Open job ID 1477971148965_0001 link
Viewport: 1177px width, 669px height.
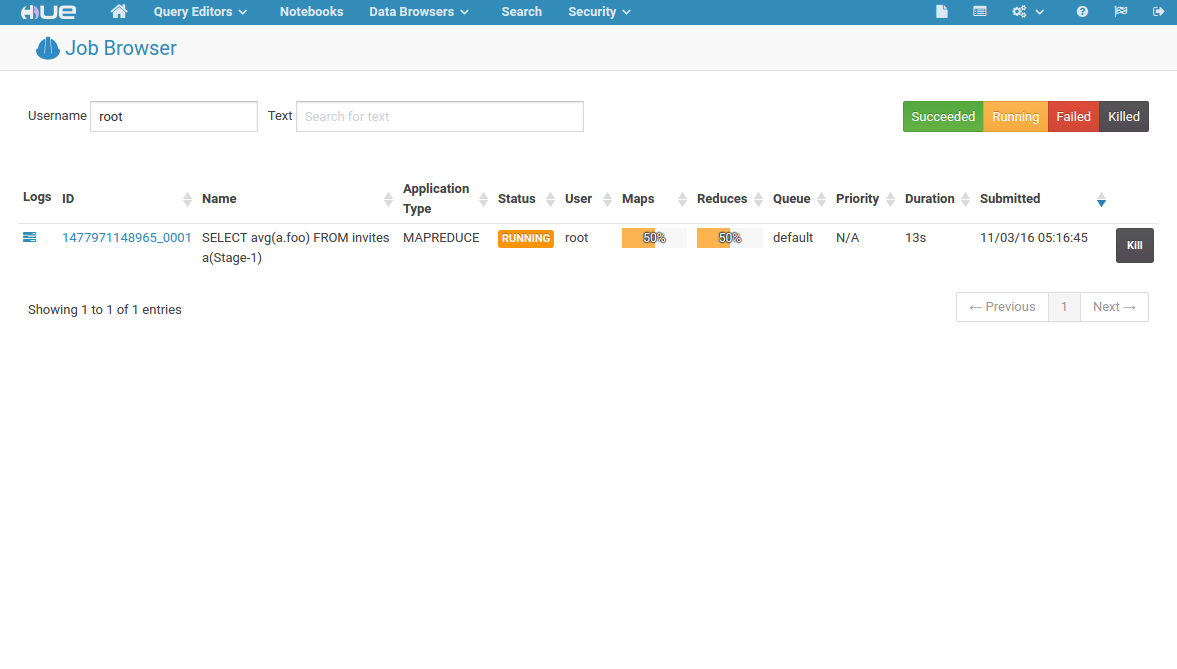coord(126,238)
